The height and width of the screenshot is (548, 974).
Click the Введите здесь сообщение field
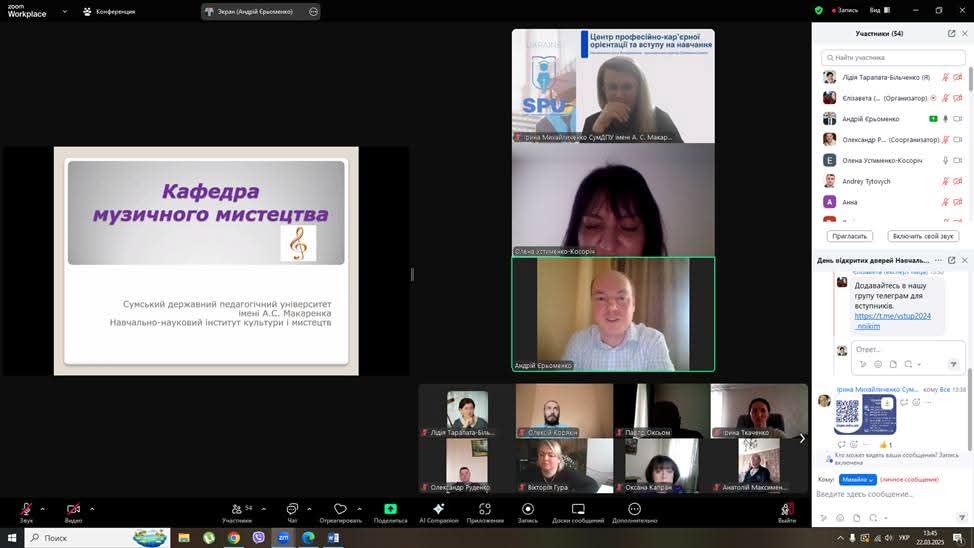click(x=891, y=495)
